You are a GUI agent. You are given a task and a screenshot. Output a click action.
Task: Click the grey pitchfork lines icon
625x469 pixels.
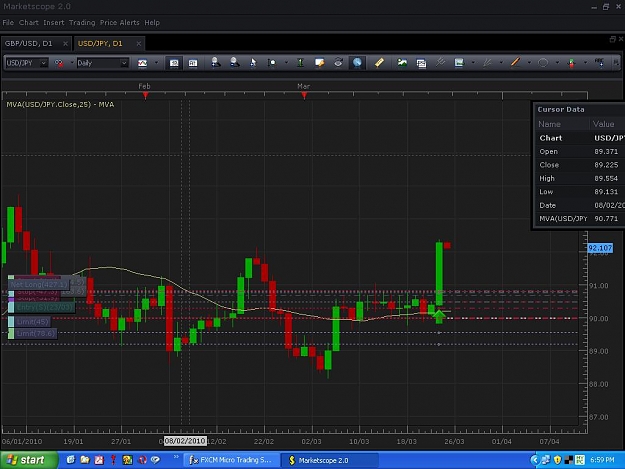tap(440, 63)
